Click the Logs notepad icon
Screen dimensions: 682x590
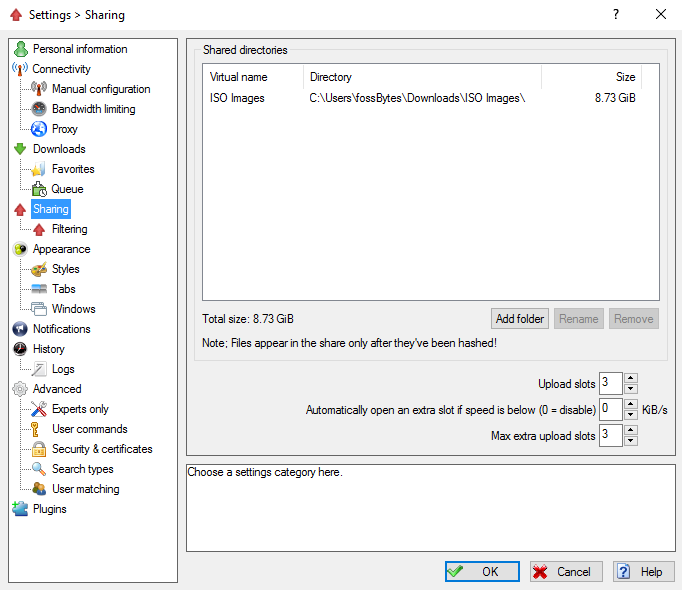click(39, 369)
